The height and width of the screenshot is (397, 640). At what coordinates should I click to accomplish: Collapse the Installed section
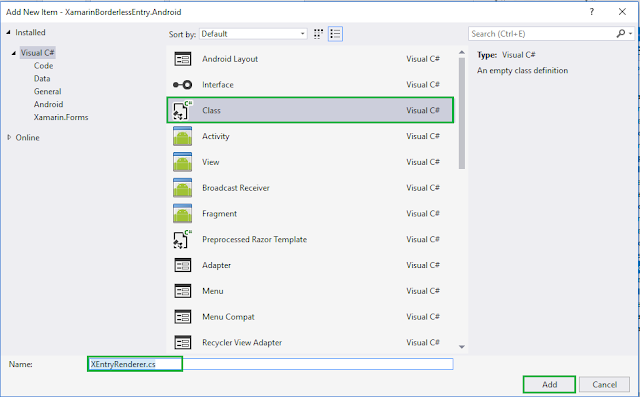point(9,32)
